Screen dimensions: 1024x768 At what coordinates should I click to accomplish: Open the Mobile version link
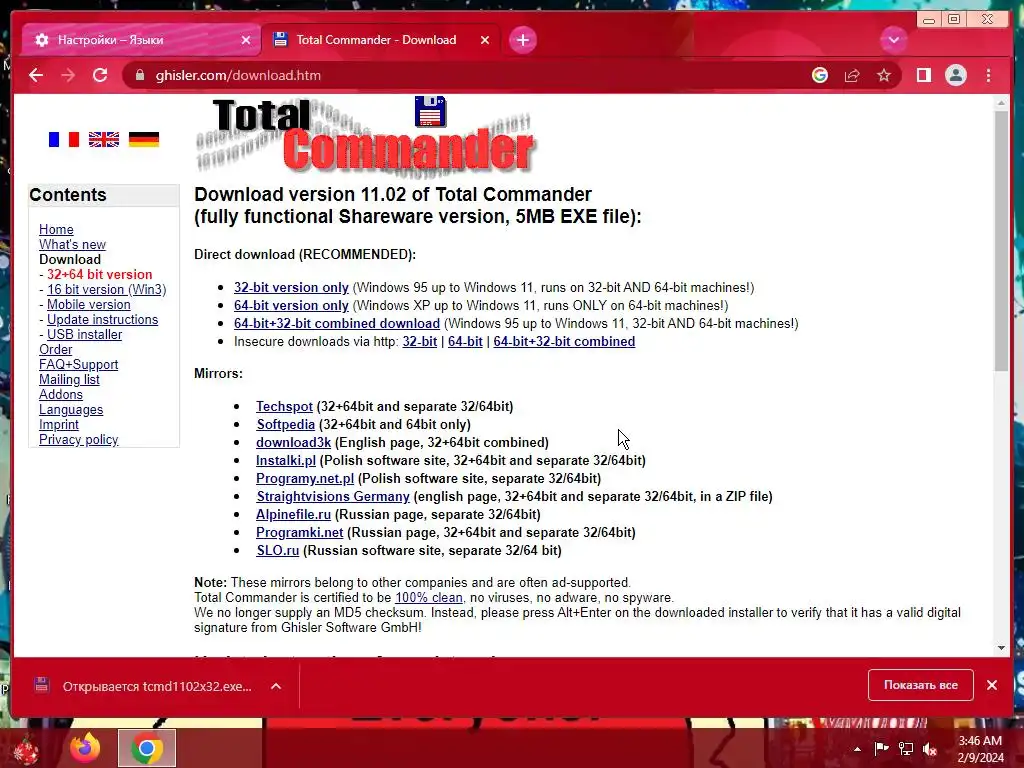[x=89, y=304]
